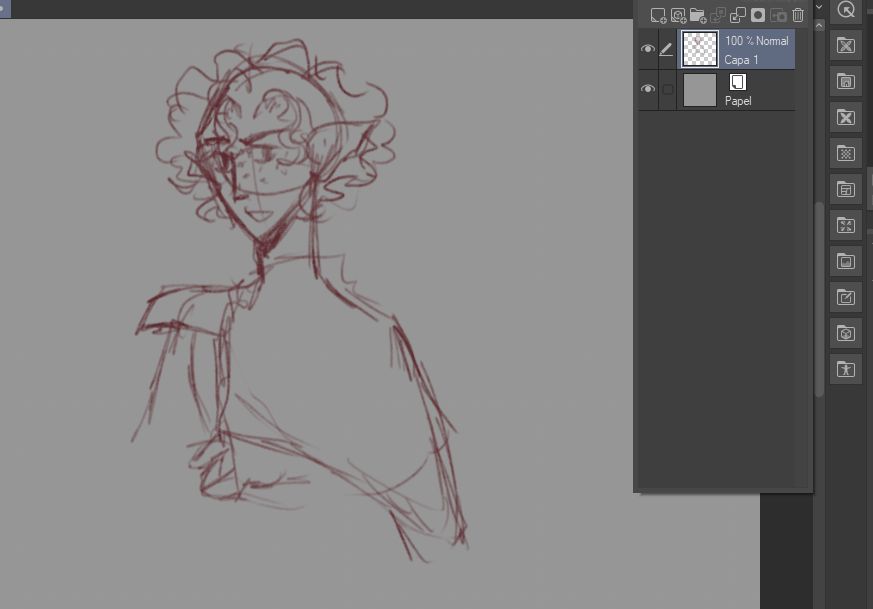The image size is (873, 609).
Task: Open the 3D material folder icon
Action: point(846,333)
